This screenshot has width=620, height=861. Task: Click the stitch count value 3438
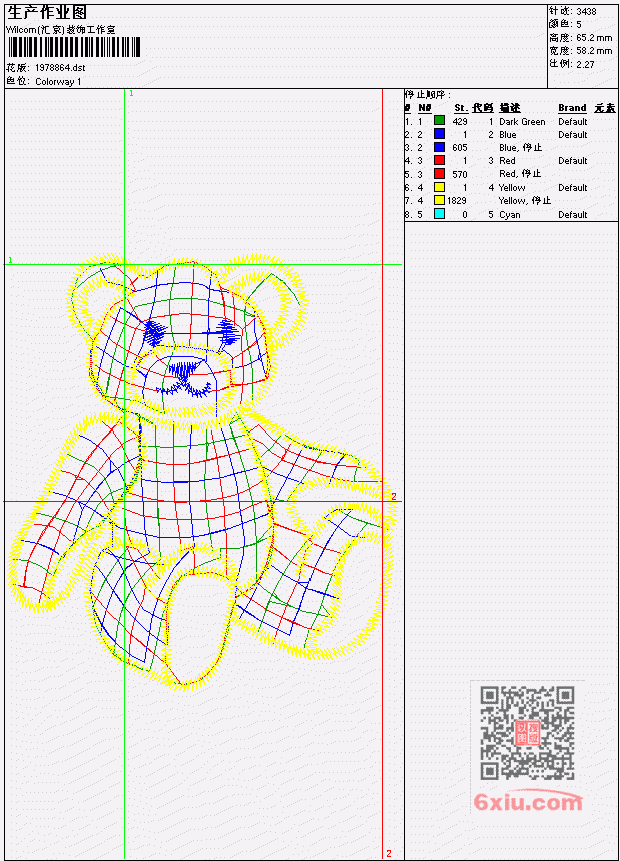point(586,11)
